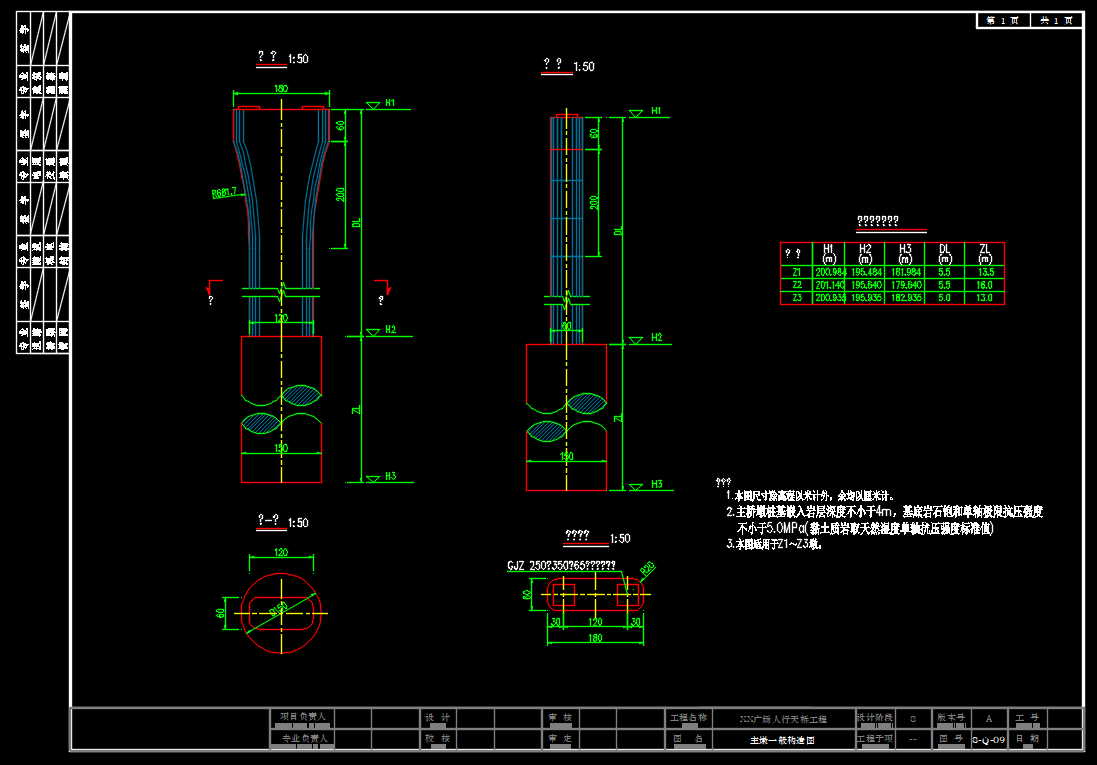Select the H1 elevation marker on the left pier
This screenshot has width=1097, height=765.
pyautogui.click(x=390, y=103)
